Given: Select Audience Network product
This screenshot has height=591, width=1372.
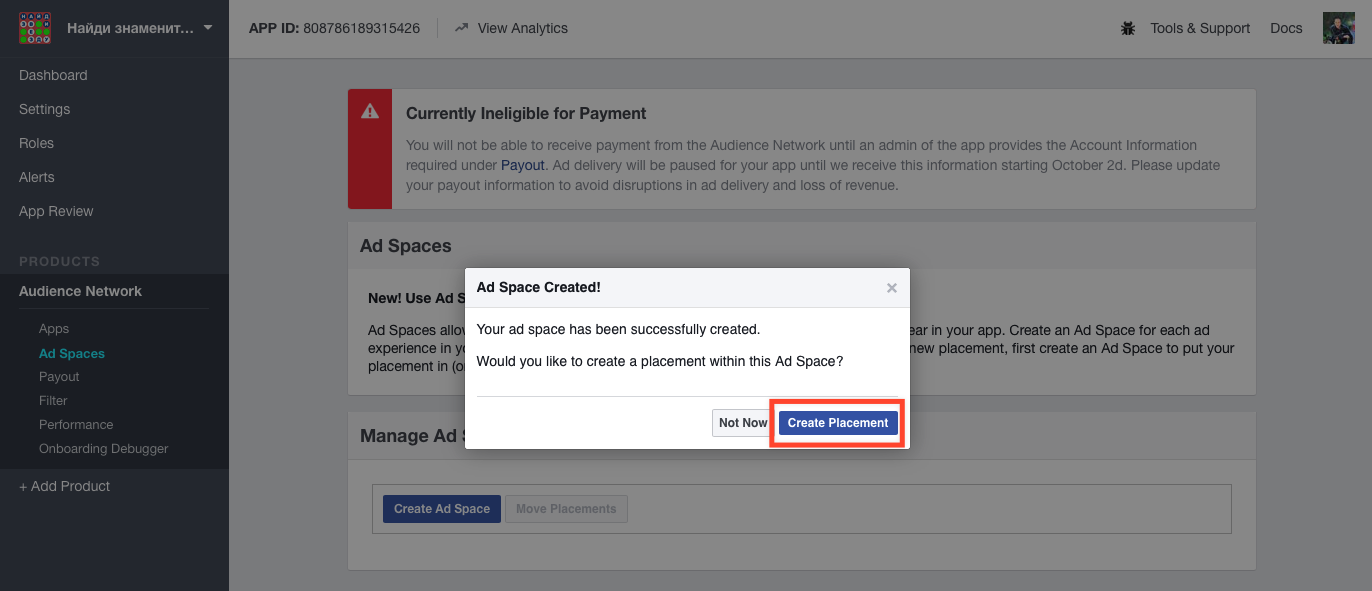Looking at the screenshot, I should [x=80, y=291].
